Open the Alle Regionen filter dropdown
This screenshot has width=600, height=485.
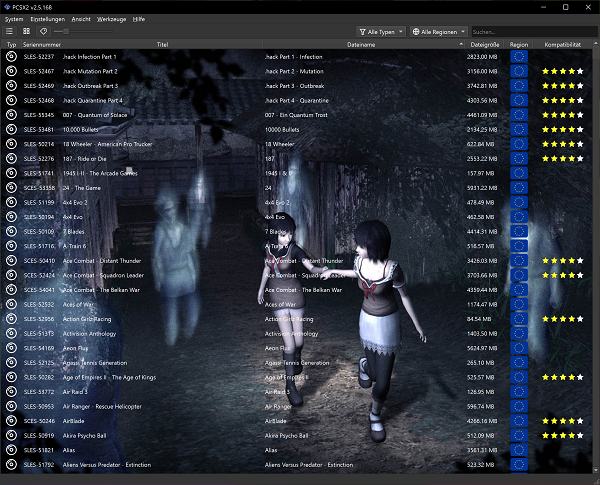[x=439, y=32]
